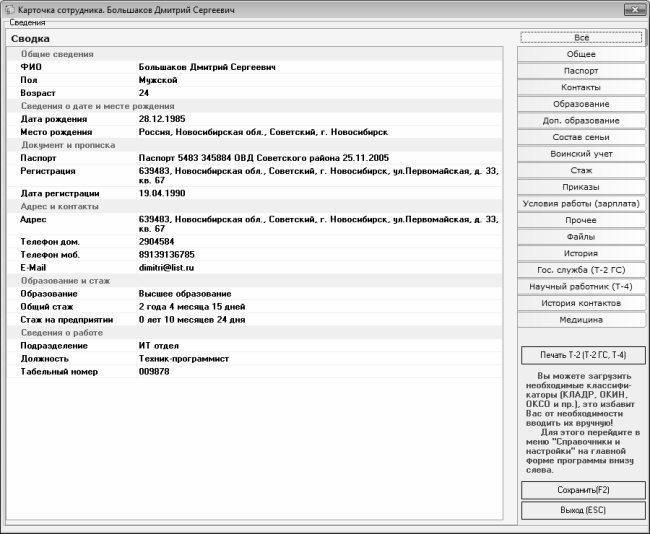Go to the Образование section
Viewport: 650px width, 534px height.
point(581,104)
